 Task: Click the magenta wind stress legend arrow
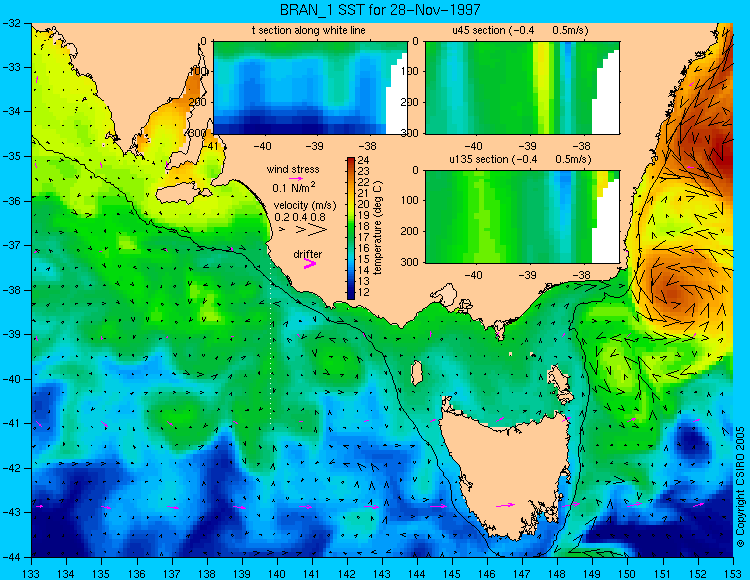[x=295, y=178]
